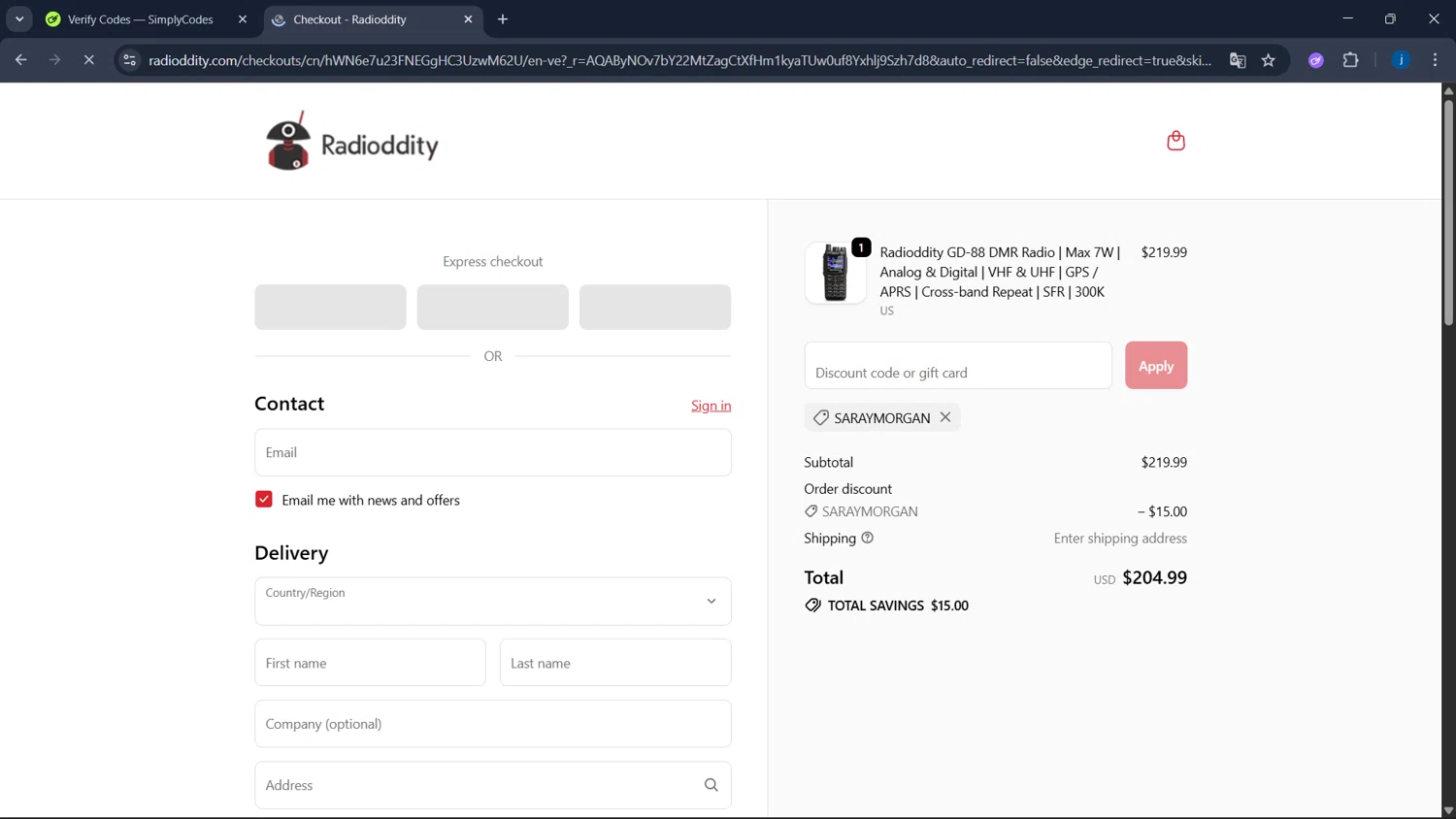Image resolution: width=1456 pixels, height=819 pixels.
Task: Bookmark this page with the star icon
Action: click(1269, 60)
